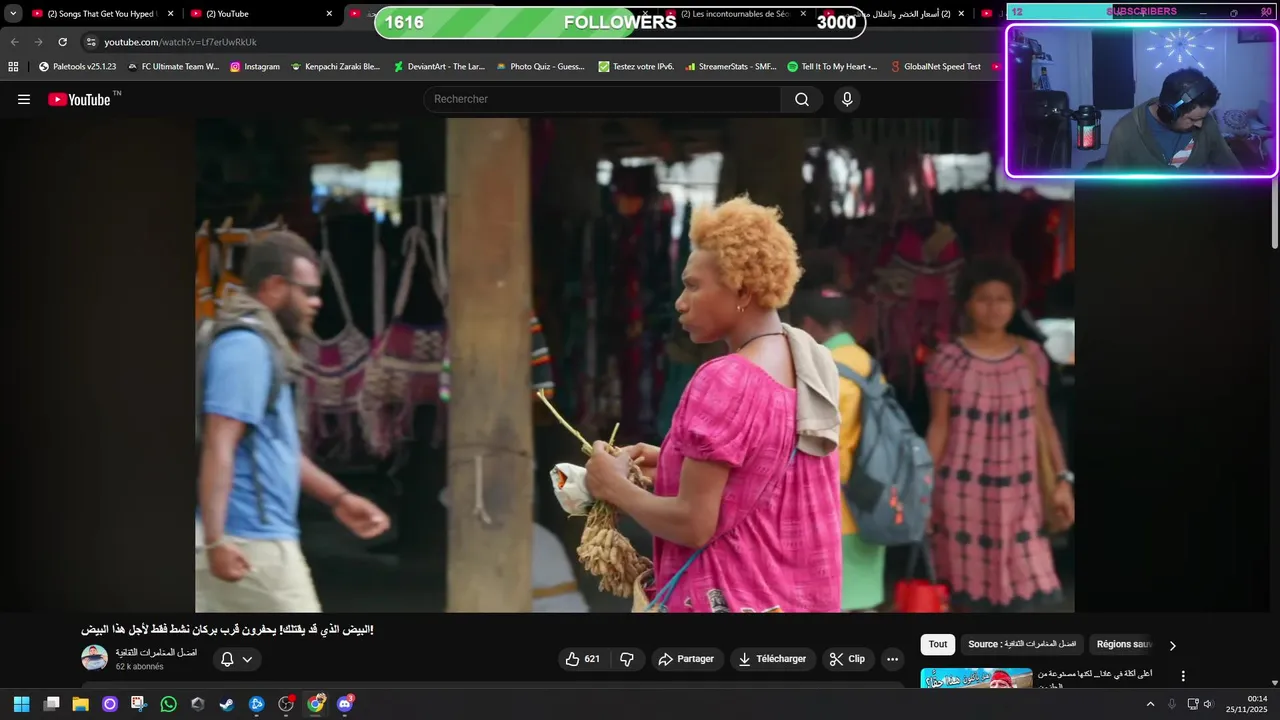Open the Windows Start menu
This screenshot has height=720, width=1280.
pos(21,704)
